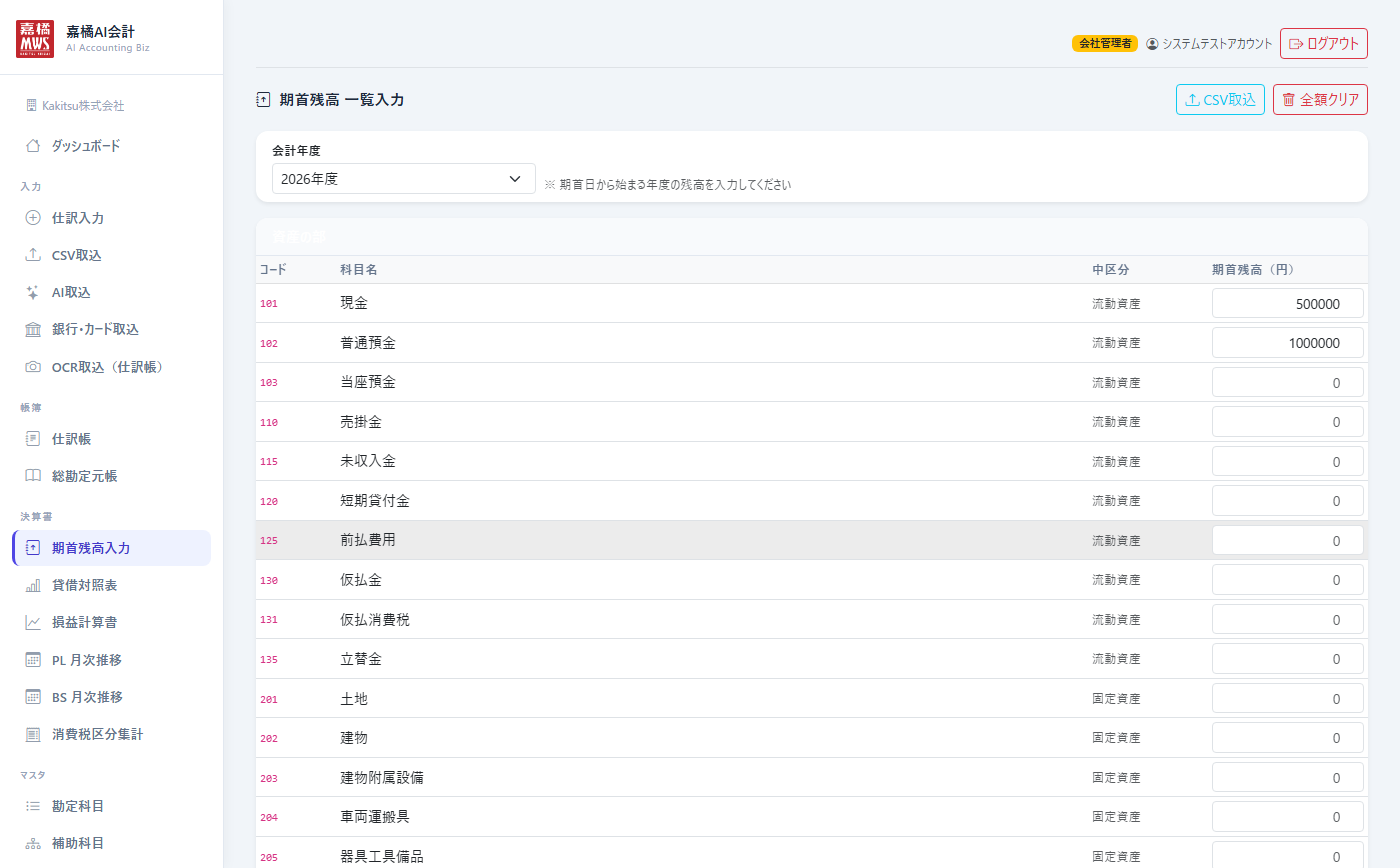
Task: Go to 仕訳入力 in the sidebar
Action: point(112,218)
